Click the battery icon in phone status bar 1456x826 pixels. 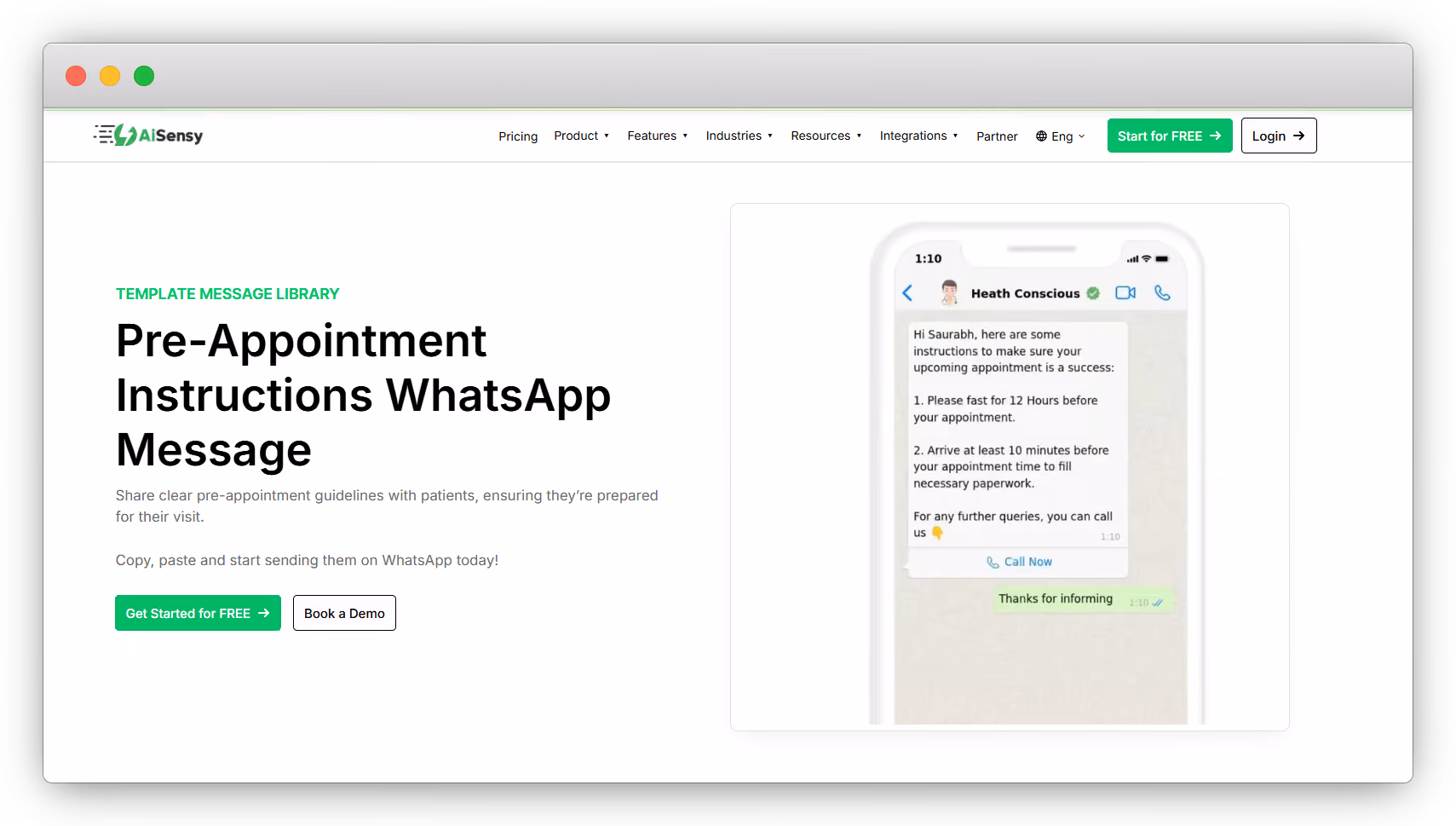pos(1162,258)
